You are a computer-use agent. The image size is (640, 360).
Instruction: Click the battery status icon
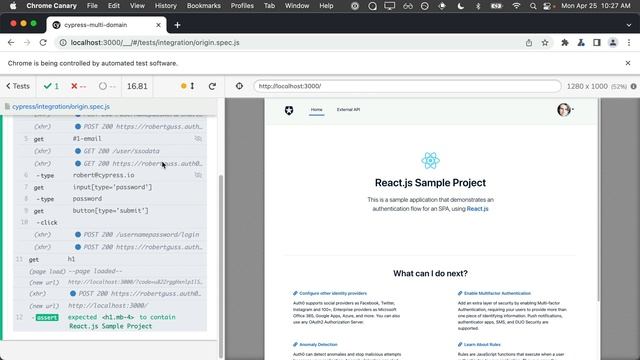497,6
